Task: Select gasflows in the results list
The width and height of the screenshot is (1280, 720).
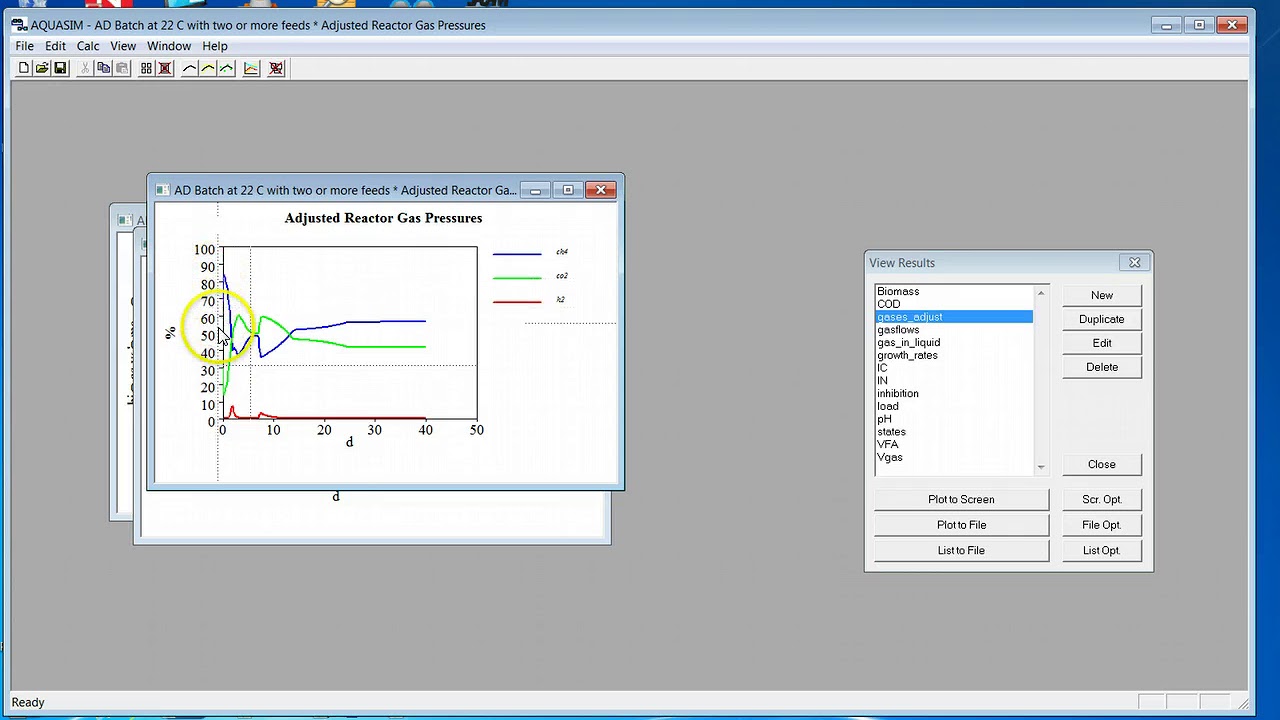Action: tap(954, 329)
